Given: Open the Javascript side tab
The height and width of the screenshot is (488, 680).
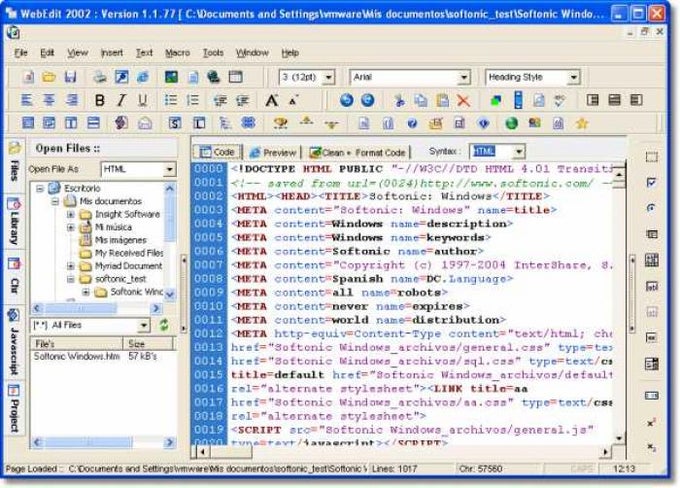Looking at the screenshot, I should click(x=14, y=343).
